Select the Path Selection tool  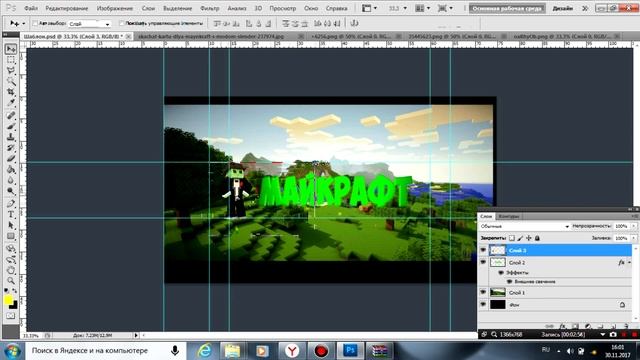click(x=11, y=225)
